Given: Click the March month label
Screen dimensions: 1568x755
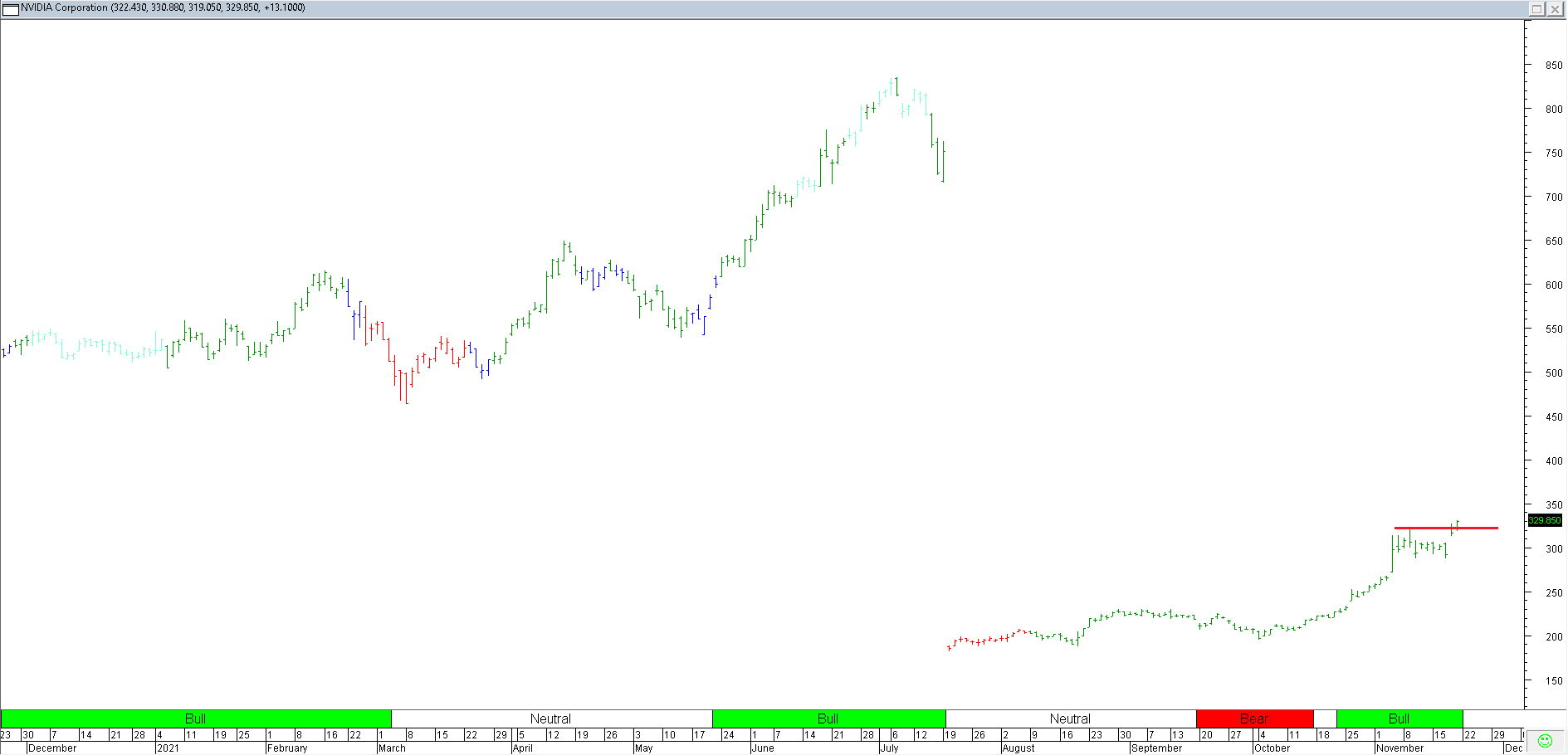Looking at the screenshot, I should point(392,748).
